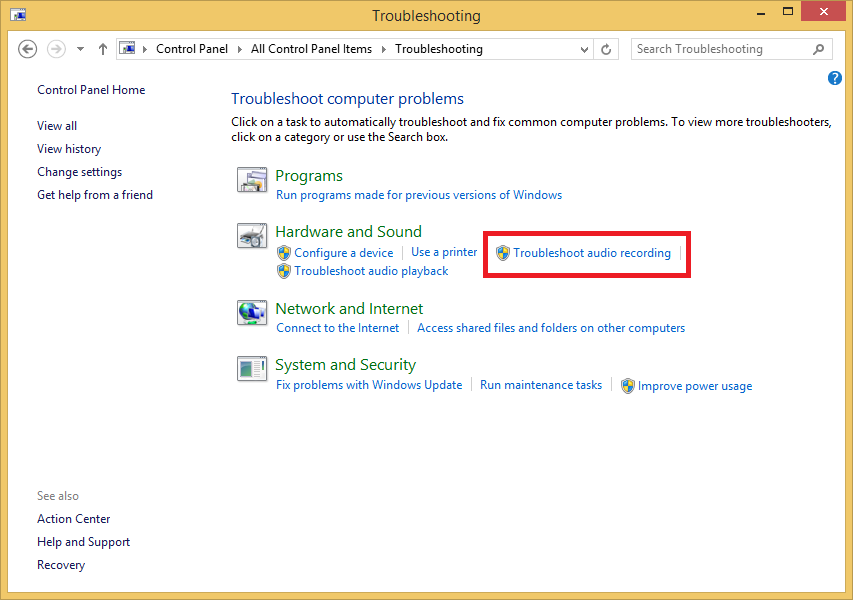
Task: Click the Programs category icon
Action: click(x=252, y=180)
